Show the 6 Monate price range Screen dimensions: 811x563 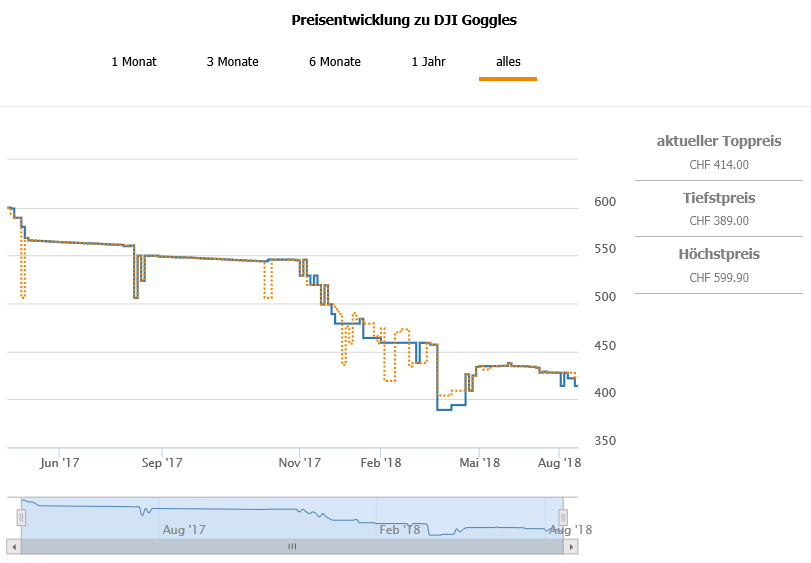click(334, 62)
